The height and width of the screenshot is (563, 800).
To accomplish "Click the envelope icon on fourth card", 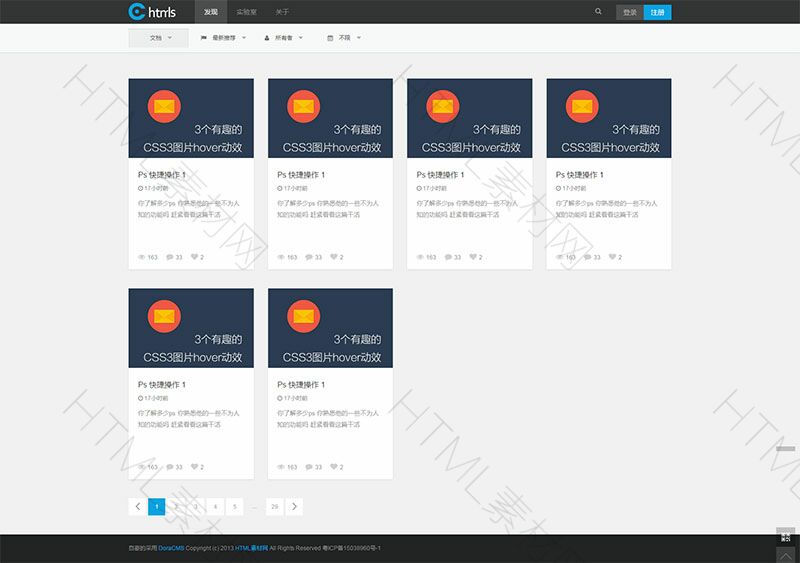I will [580, 106].
